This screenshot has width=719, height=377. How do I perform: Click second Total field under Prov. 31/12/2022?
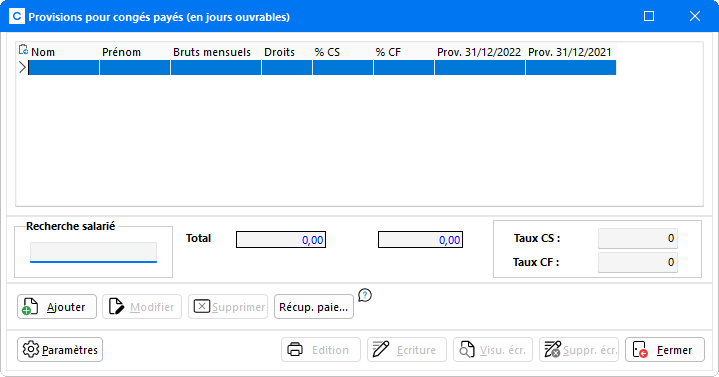click(x=420, y=239)
